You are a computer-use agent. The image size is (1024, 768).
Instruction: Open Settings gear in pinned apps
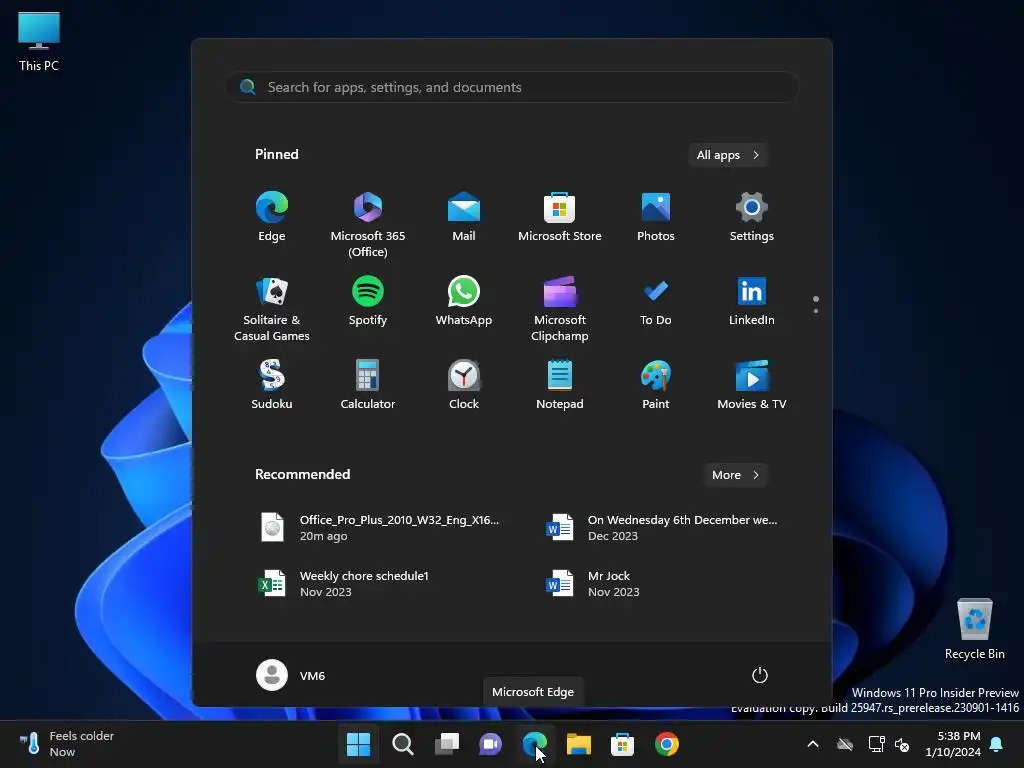(752, 217)
